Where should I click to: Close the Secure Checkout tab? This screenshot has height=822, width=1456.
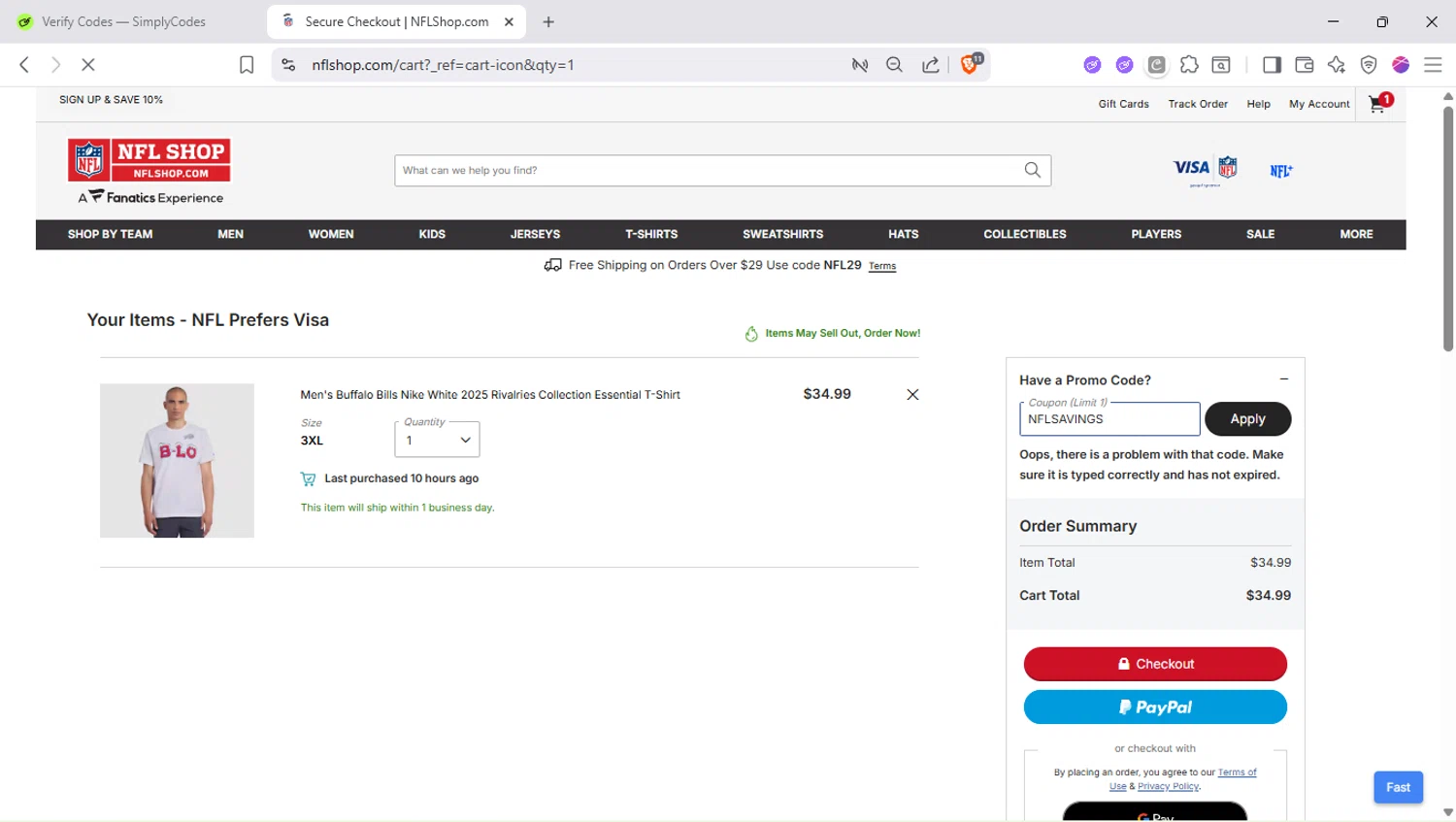[x=509, y=21]
